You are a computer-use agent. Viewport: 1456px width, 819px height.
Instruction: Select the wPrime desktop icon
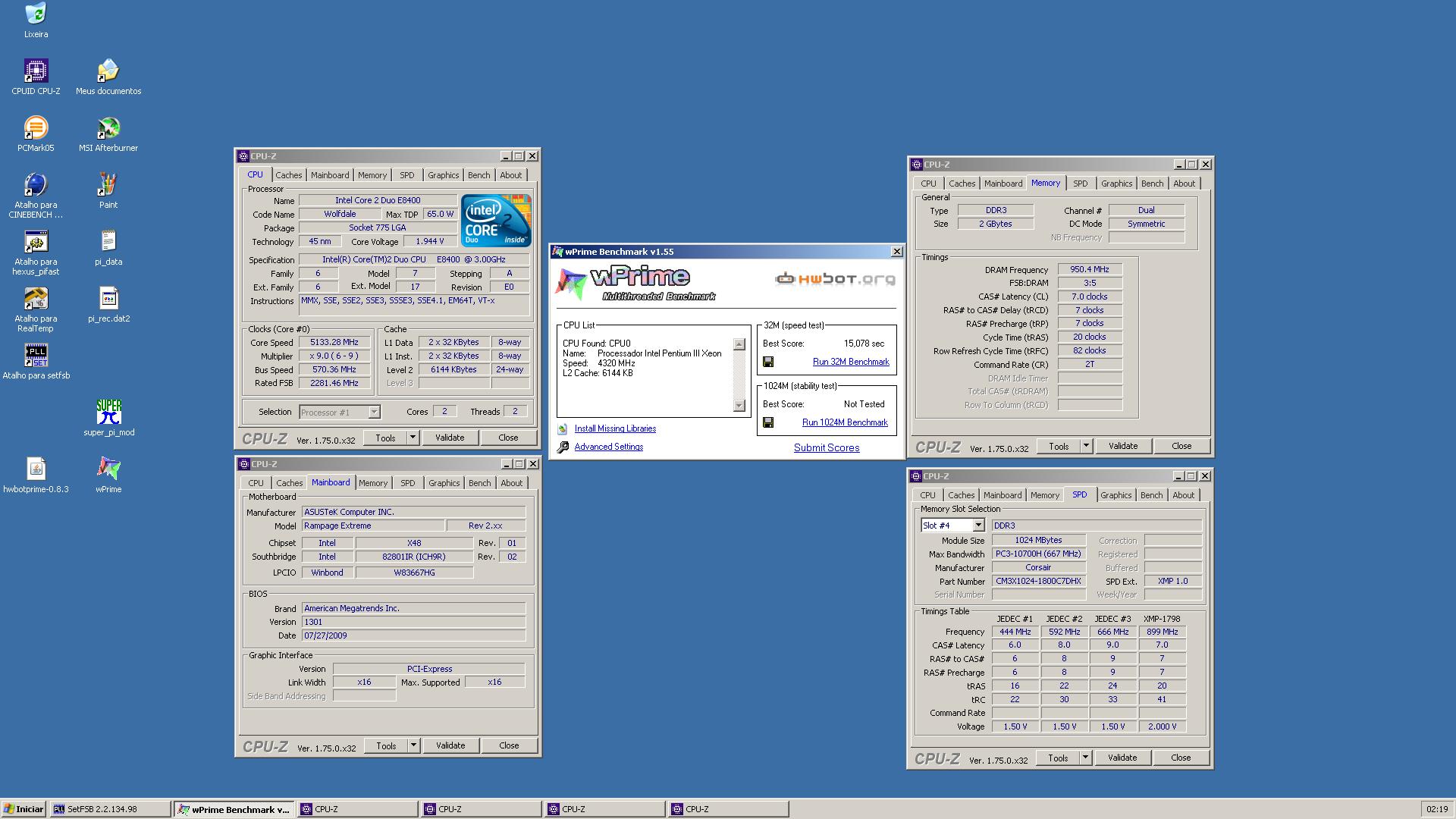click(108, 469)
